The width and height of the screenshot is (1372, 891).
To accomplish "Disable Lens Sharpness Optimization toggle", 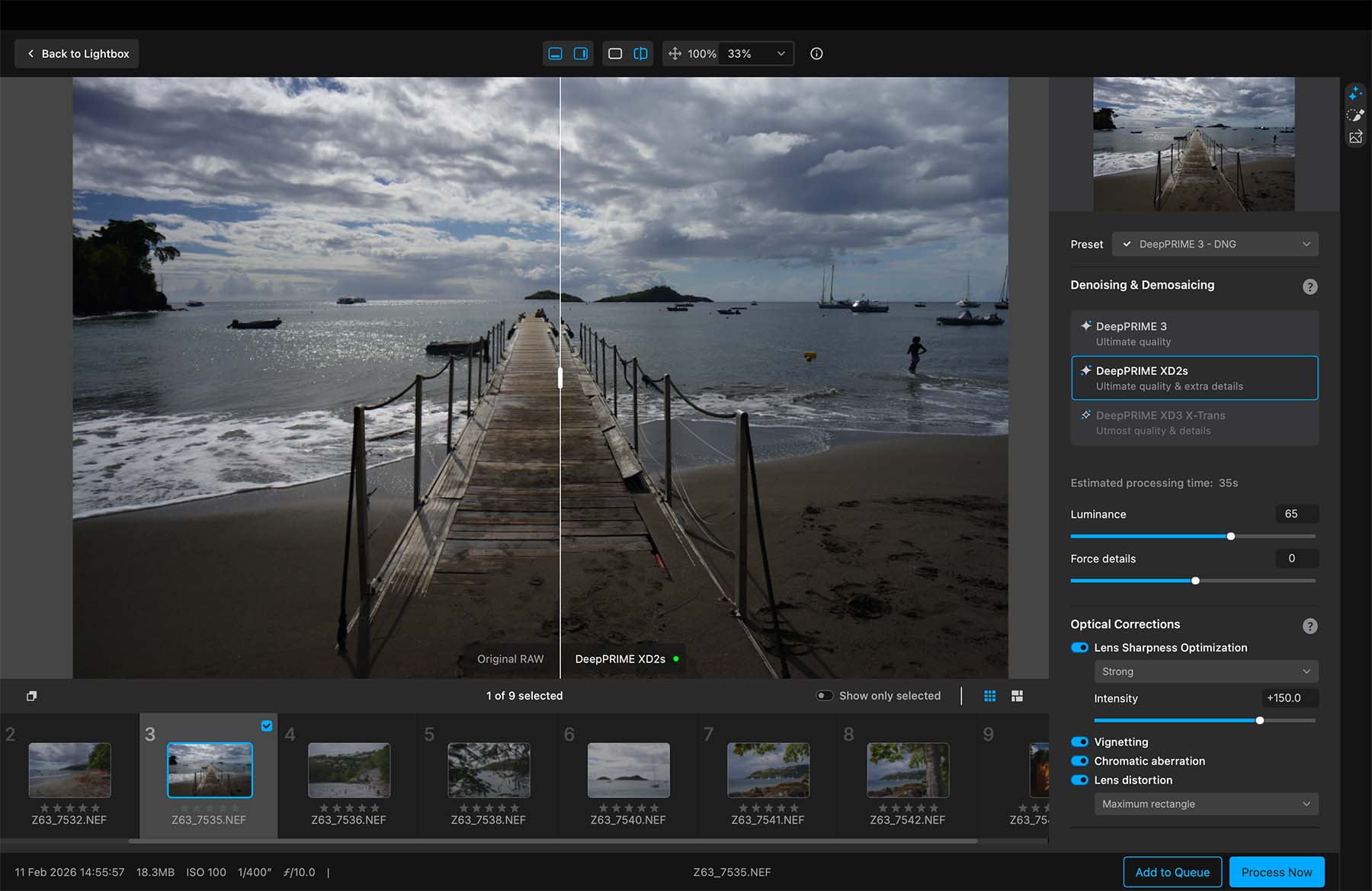I will click(1079, 648).
